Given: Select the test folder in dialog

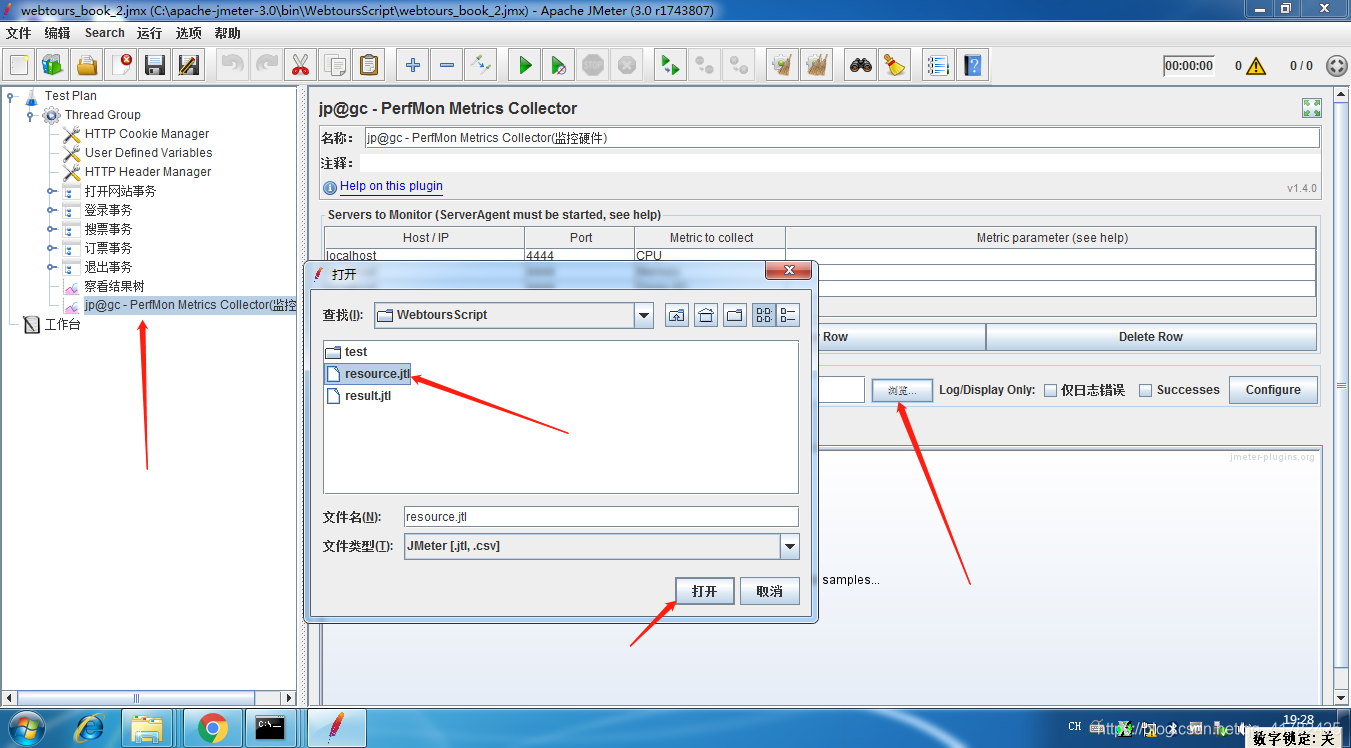Looking at the screenshot, I should 346,352.
